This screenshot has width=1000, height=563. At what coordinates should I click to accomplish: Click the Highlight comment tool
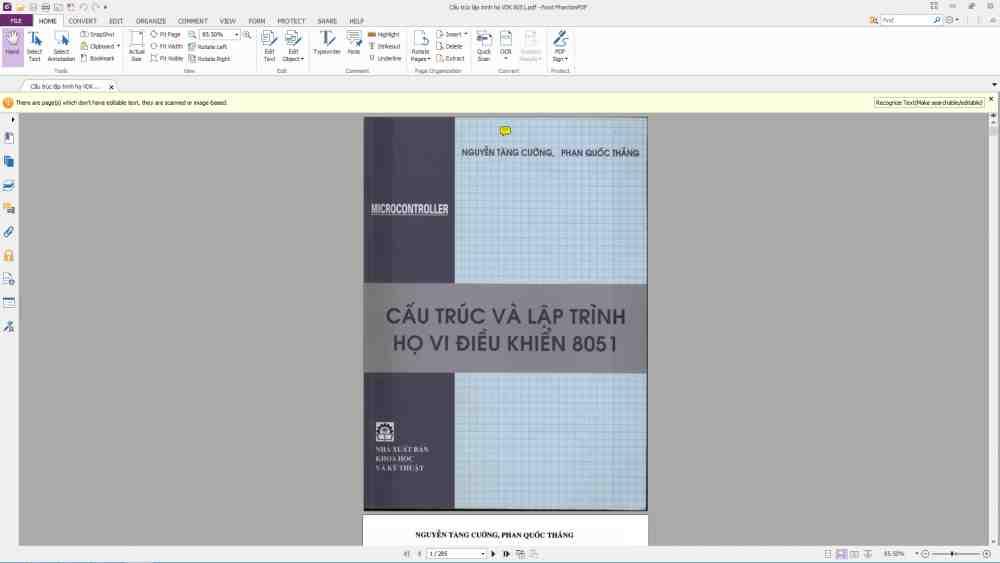coord(384,34)
